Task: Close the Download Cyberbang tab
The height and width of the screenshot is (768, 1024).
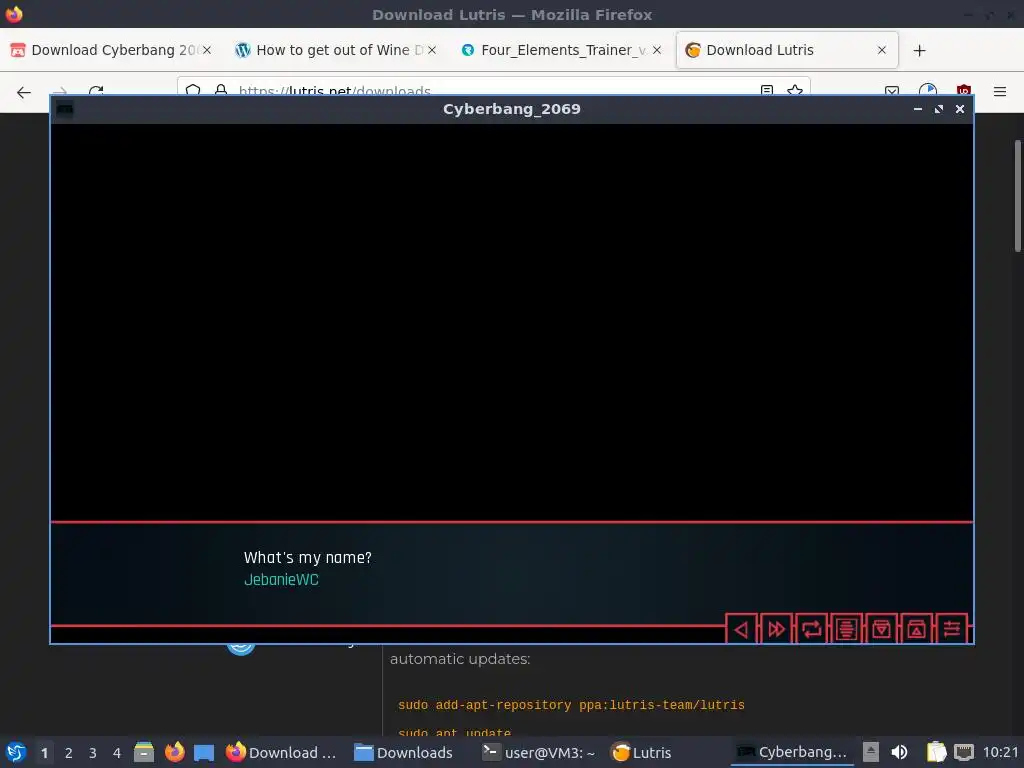Action: point(206,50)
